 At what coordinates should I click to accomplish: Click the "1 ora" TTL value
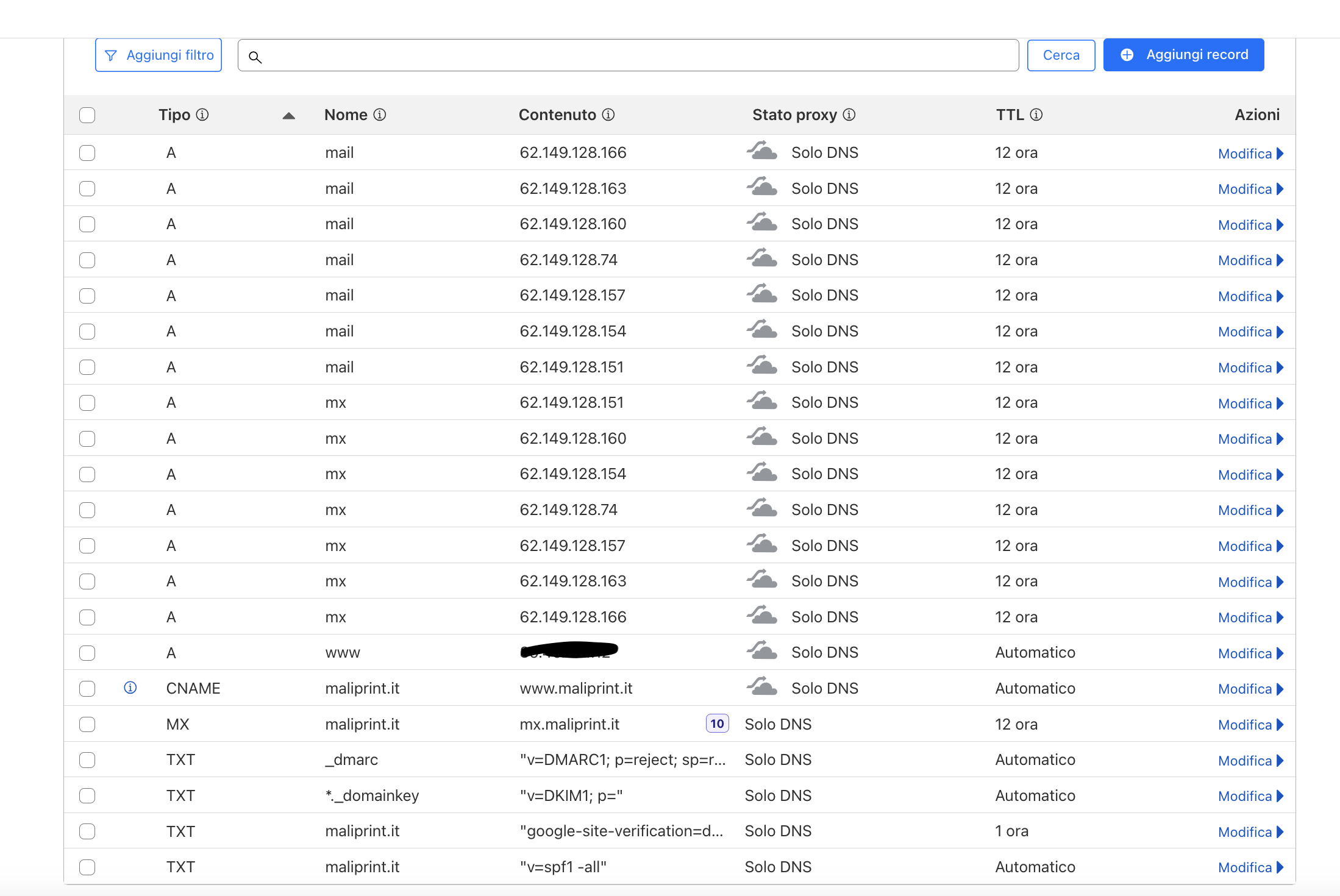coord(1011,831)
